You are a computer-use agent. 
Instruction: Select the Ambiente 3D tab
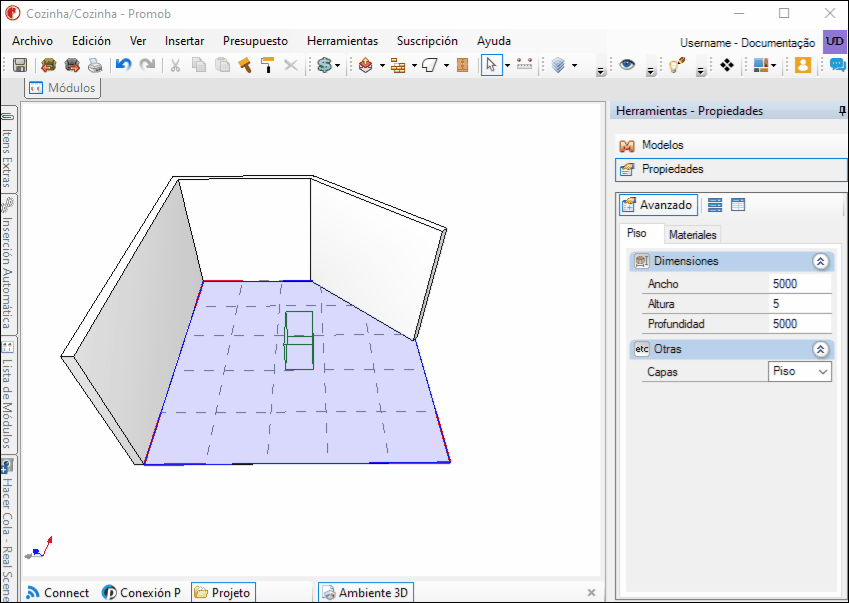[x=365, y=593]
